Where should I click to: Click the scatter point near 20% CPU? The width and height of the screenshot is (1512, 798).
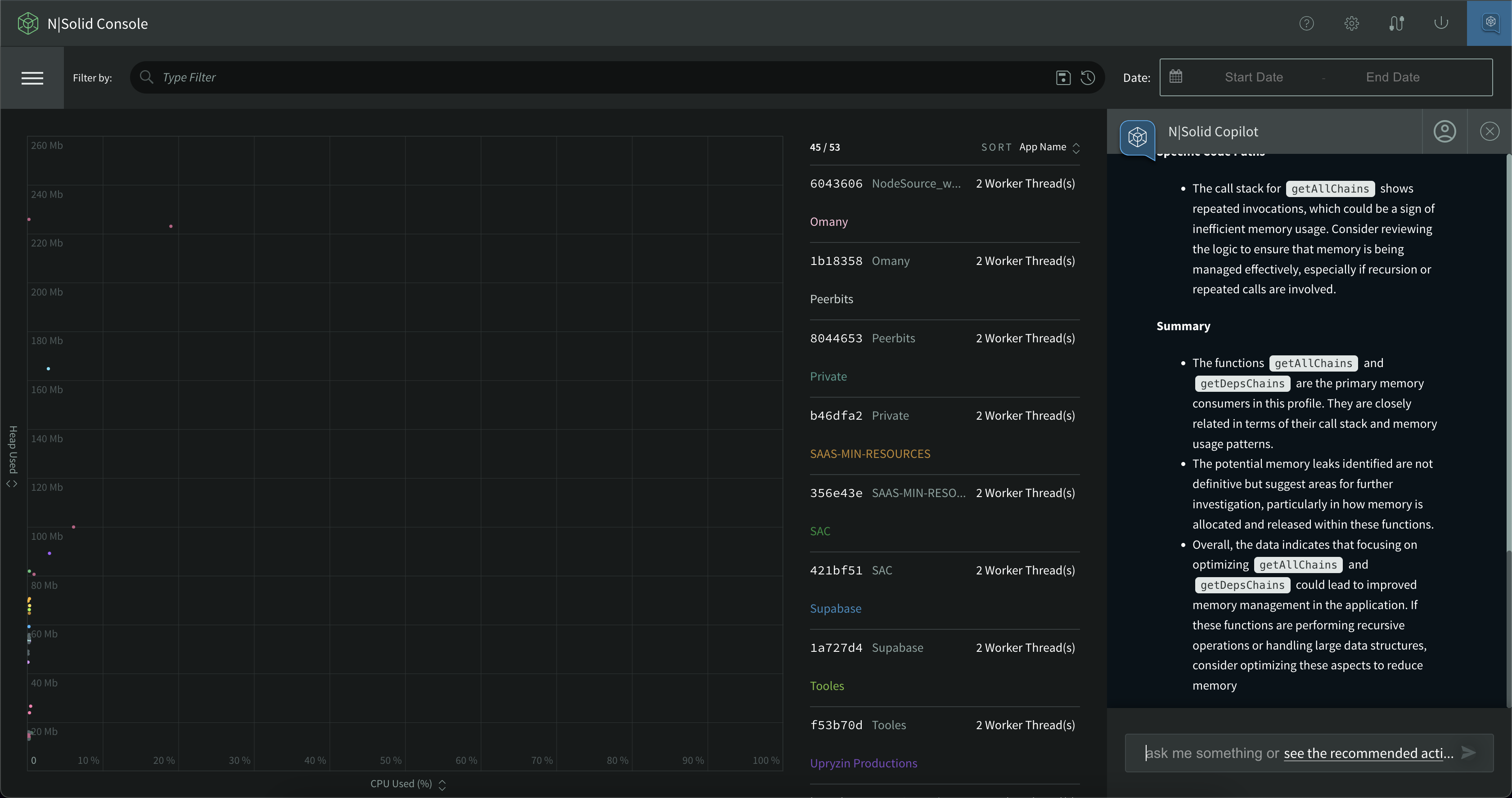(x=171, y=227)
